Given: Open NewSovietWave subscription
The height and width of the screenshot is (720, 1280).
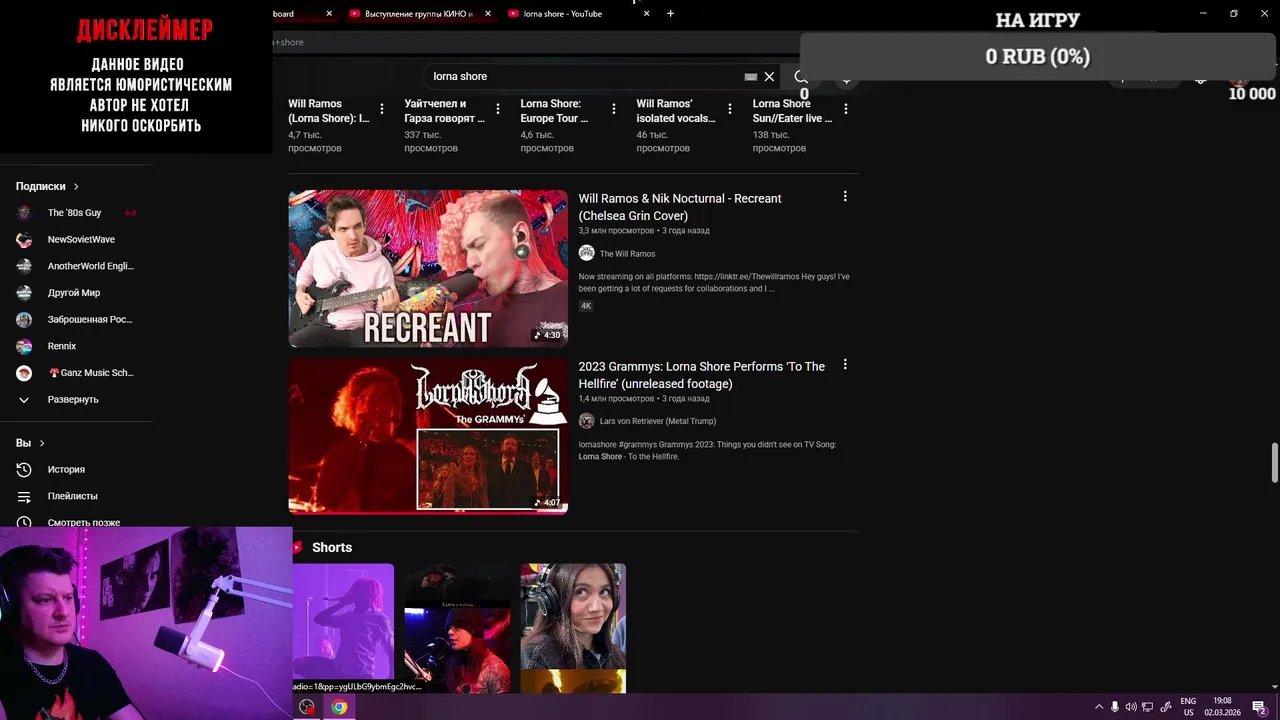Looking at the screenshot, I should click(x=76, y=240).
